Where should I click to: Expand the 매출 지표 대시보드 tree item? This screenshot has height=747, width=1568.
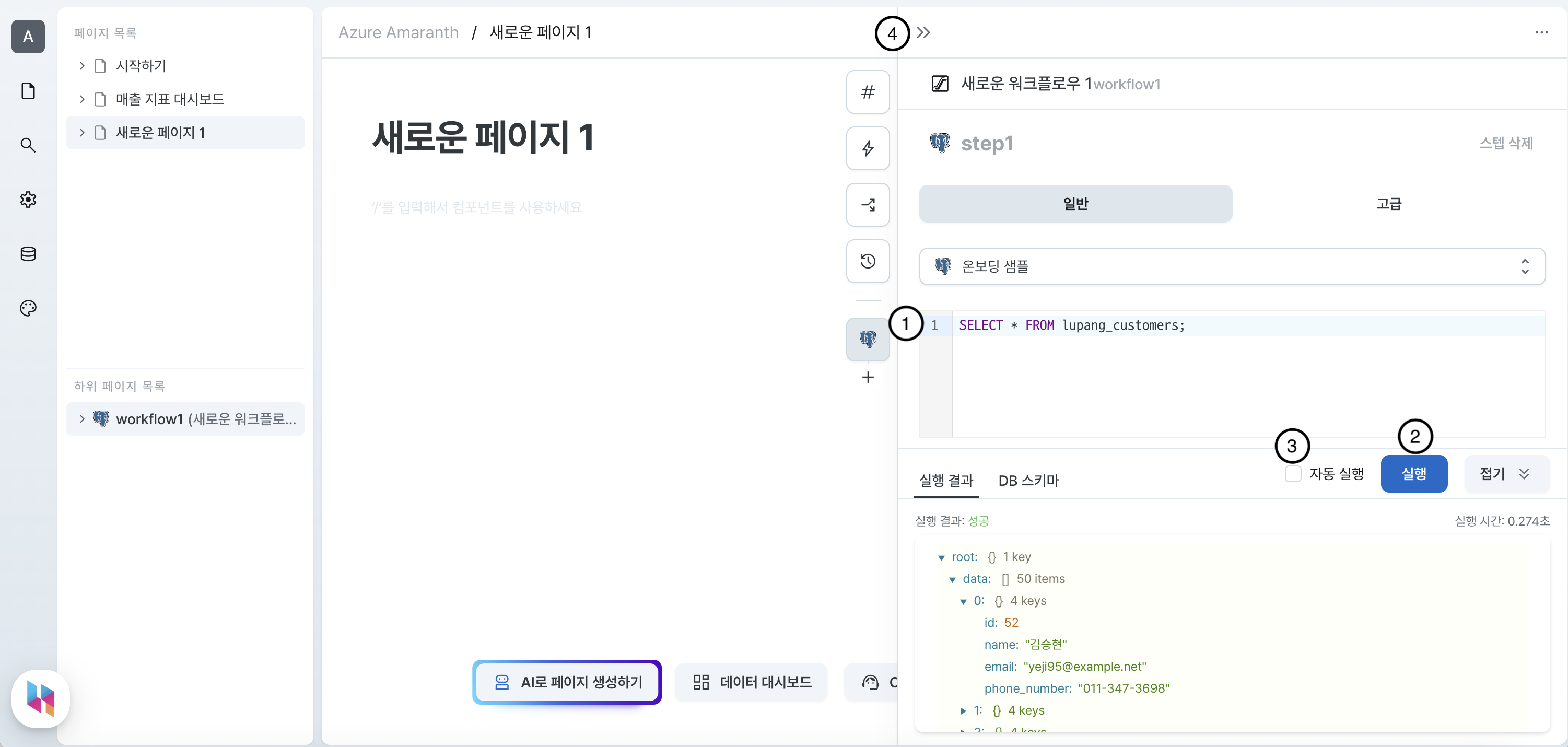coord(81,99)
